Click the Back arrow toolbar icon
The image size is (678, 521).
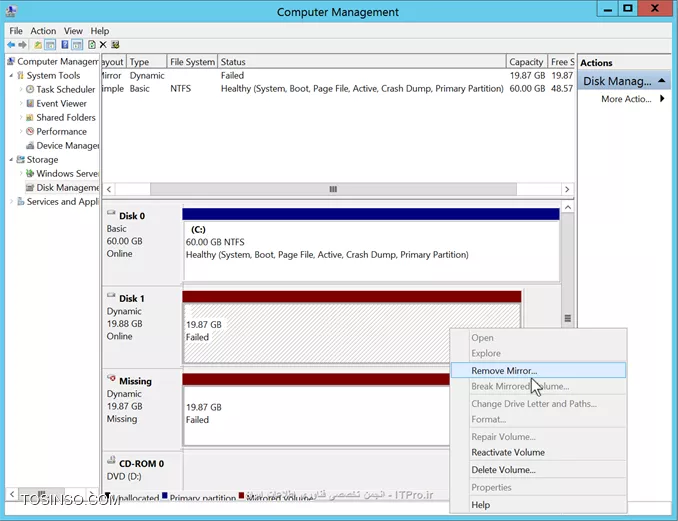coord(11,45)
